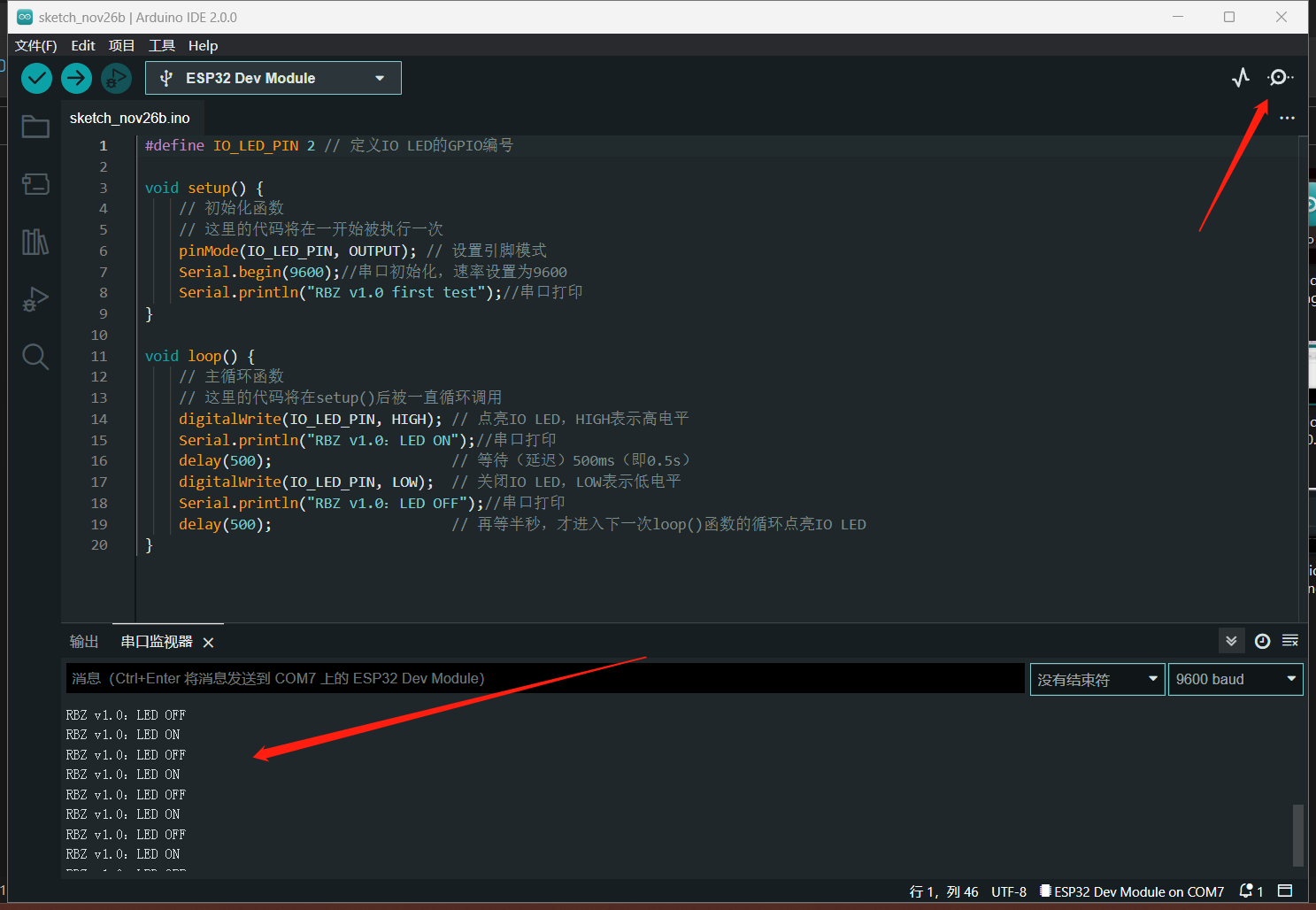Click the void loop() declaration
This screenshot has height=910, width=1316.
tap(200, 356)
